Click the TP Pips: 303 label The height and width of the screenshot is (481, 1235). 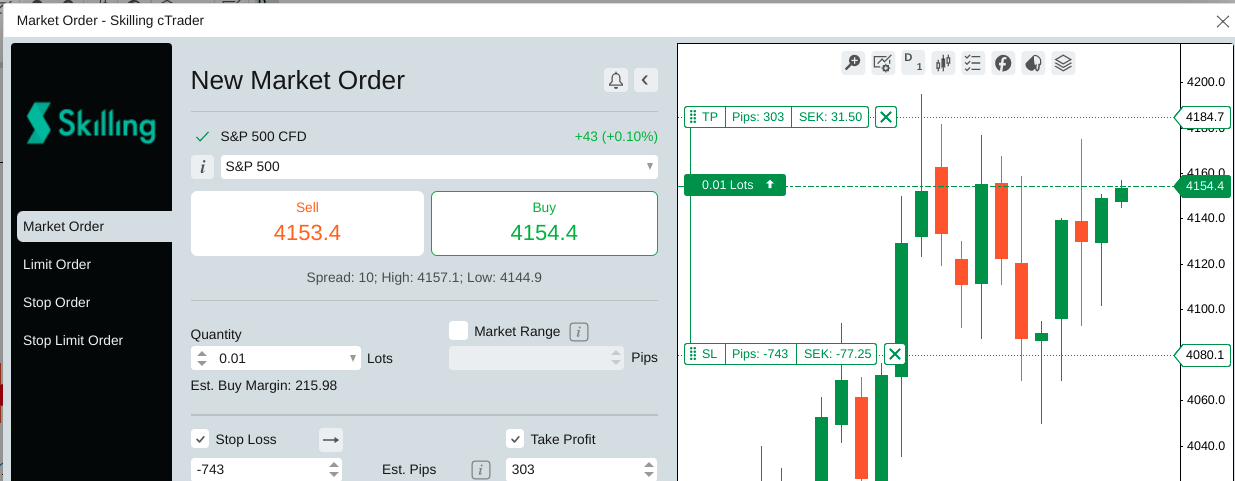tap(758, 117)
